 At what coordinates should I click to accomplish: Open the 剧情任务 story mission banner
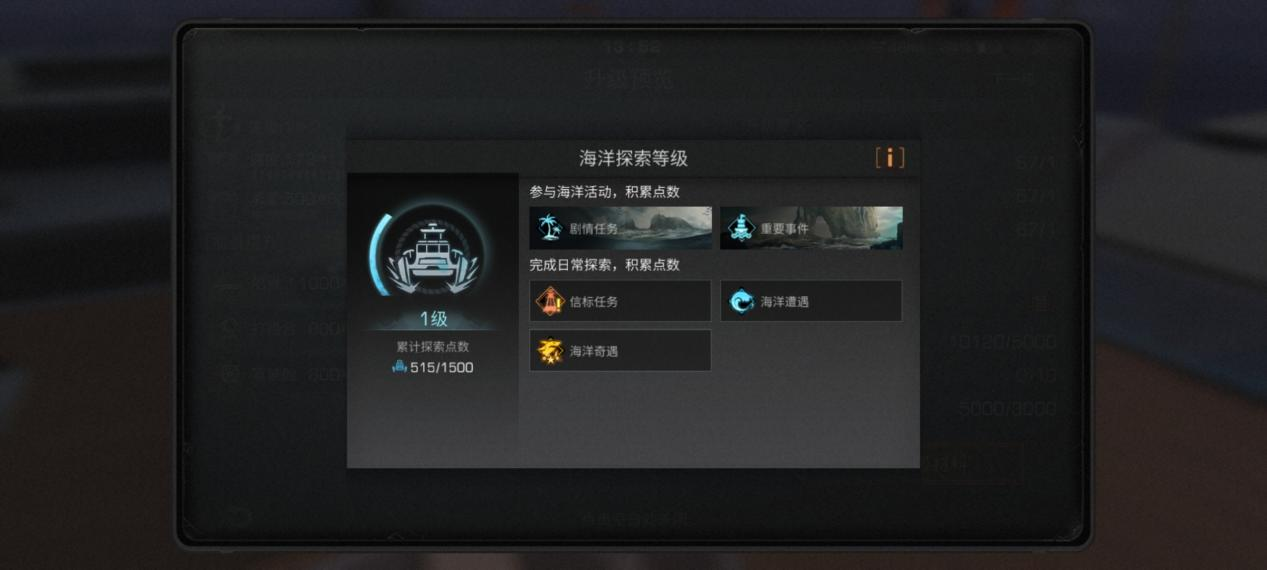[x=620, y=228]
